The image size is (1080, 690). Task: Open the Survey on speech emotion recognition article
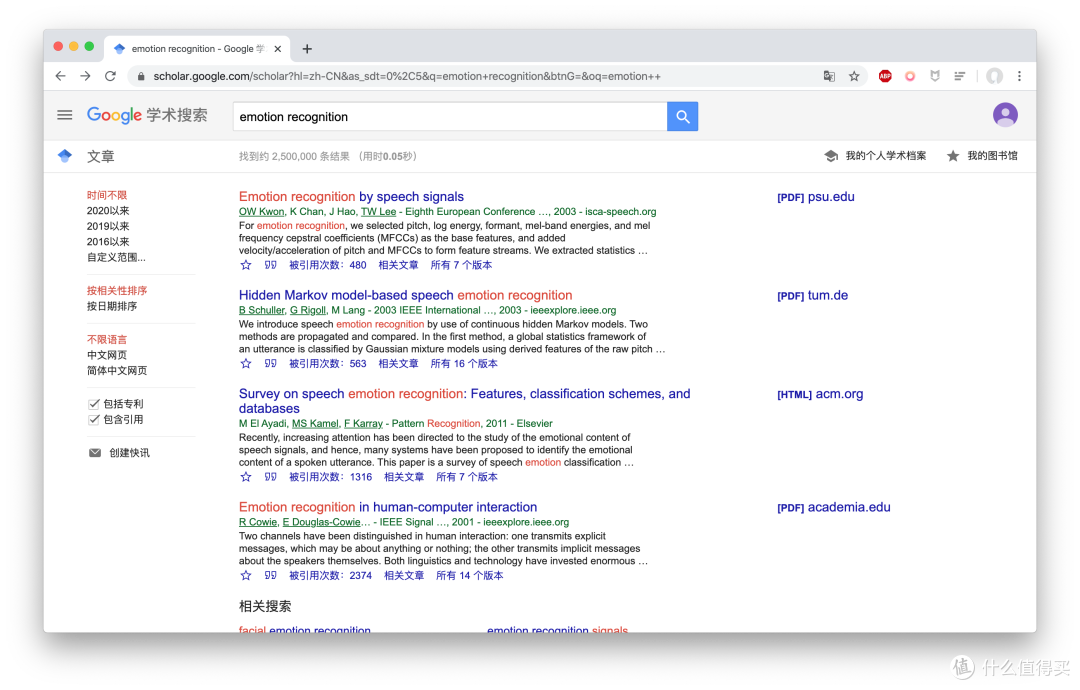coord(464,401)
